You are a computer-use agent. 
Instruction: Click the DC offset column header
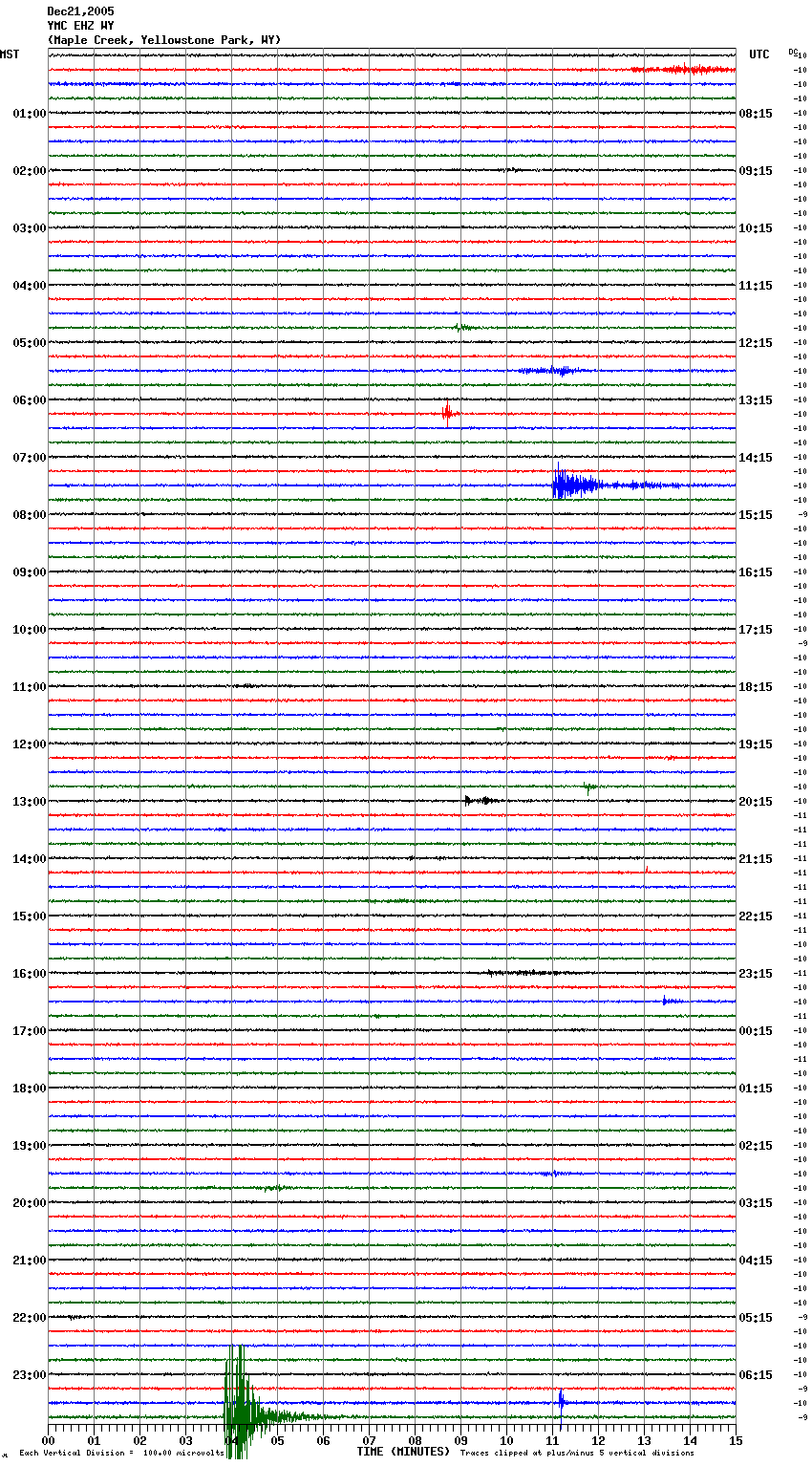[793, 52]
